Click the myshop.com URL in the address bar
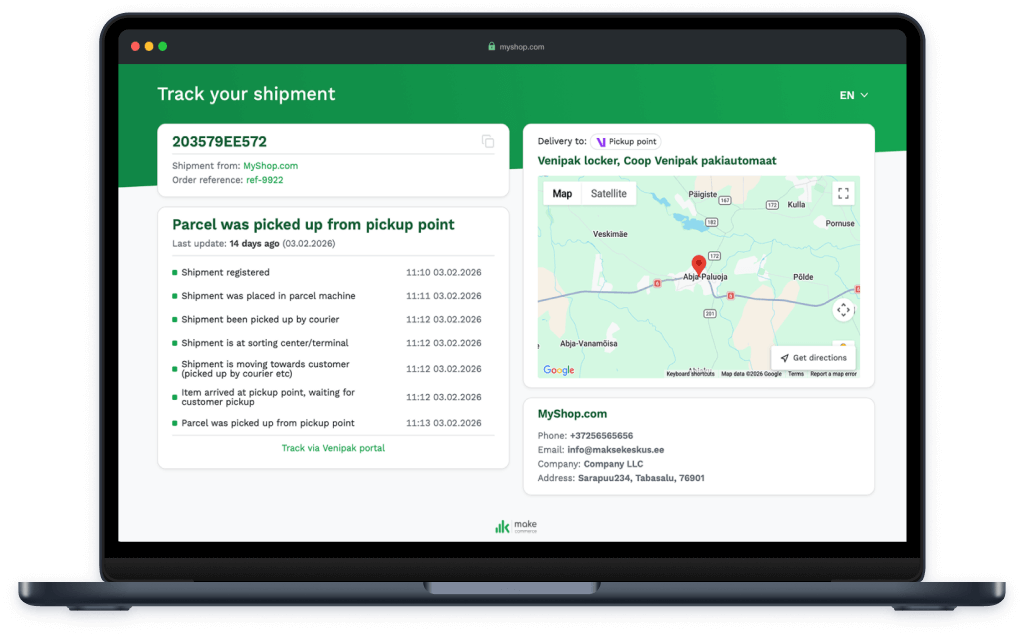Screen dimensions: 1024x635 pos(522,47)
